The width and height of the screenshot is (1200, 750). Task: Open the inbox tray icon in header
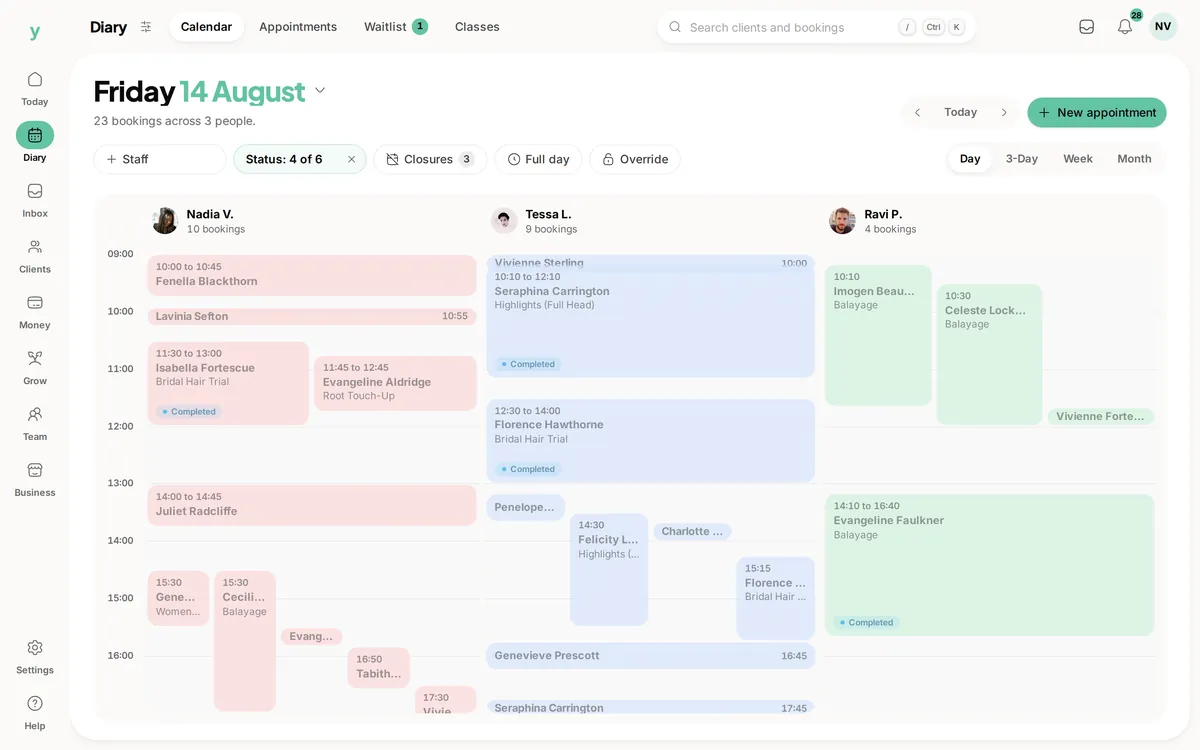[x=1086, y=27]
